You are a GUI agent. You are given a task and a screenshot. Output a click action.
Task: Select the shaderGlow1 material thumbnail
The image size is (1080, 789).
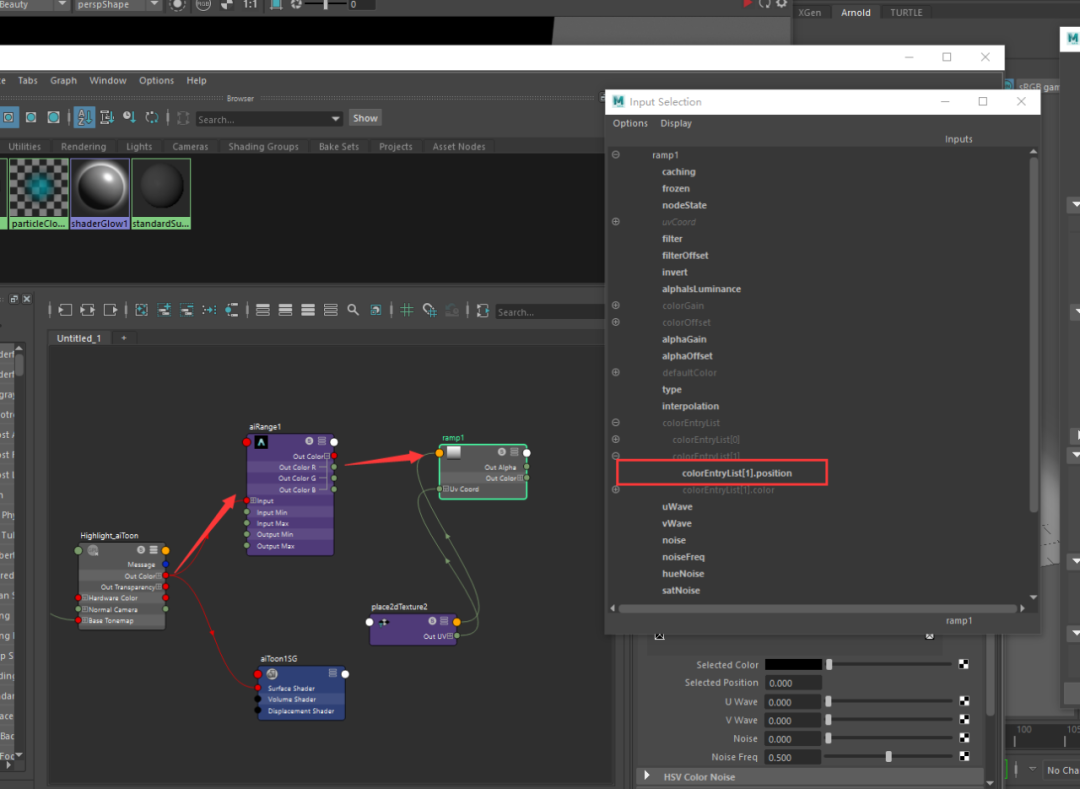tap(100, 193)
